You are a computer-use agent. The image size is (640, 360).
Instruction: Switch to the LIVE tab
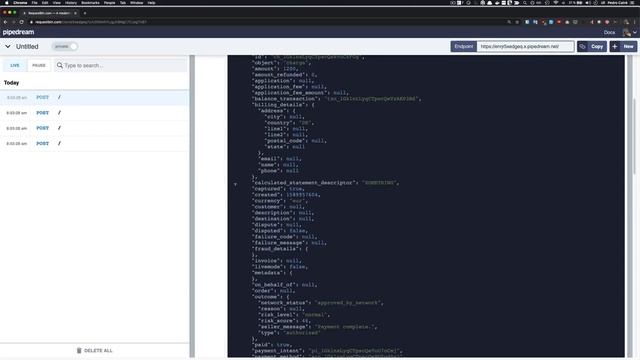(x=15, y=65)
